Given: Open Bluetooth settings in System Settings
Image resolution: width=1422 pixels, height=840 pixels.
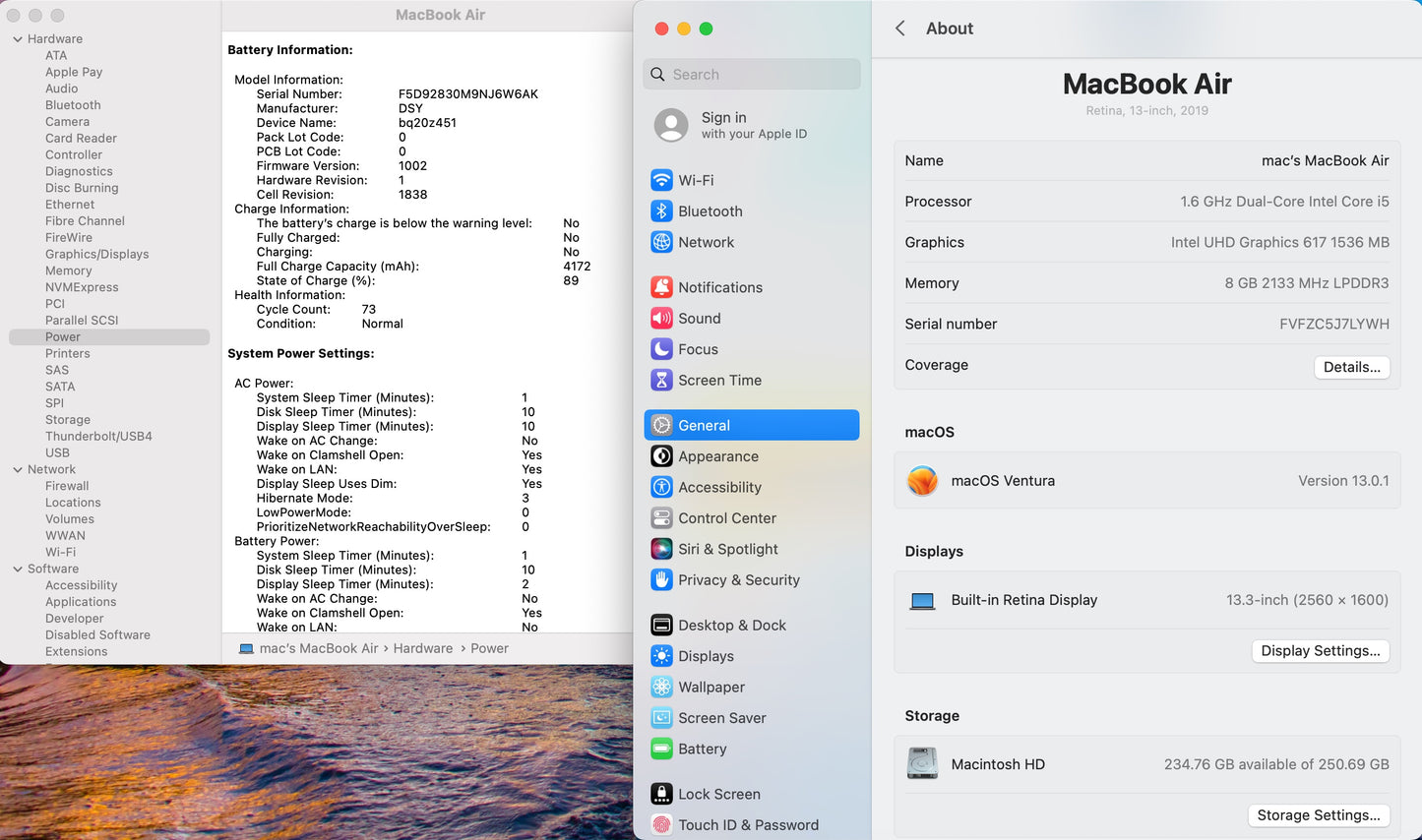Looking at the screenshot, I should 711,210.
